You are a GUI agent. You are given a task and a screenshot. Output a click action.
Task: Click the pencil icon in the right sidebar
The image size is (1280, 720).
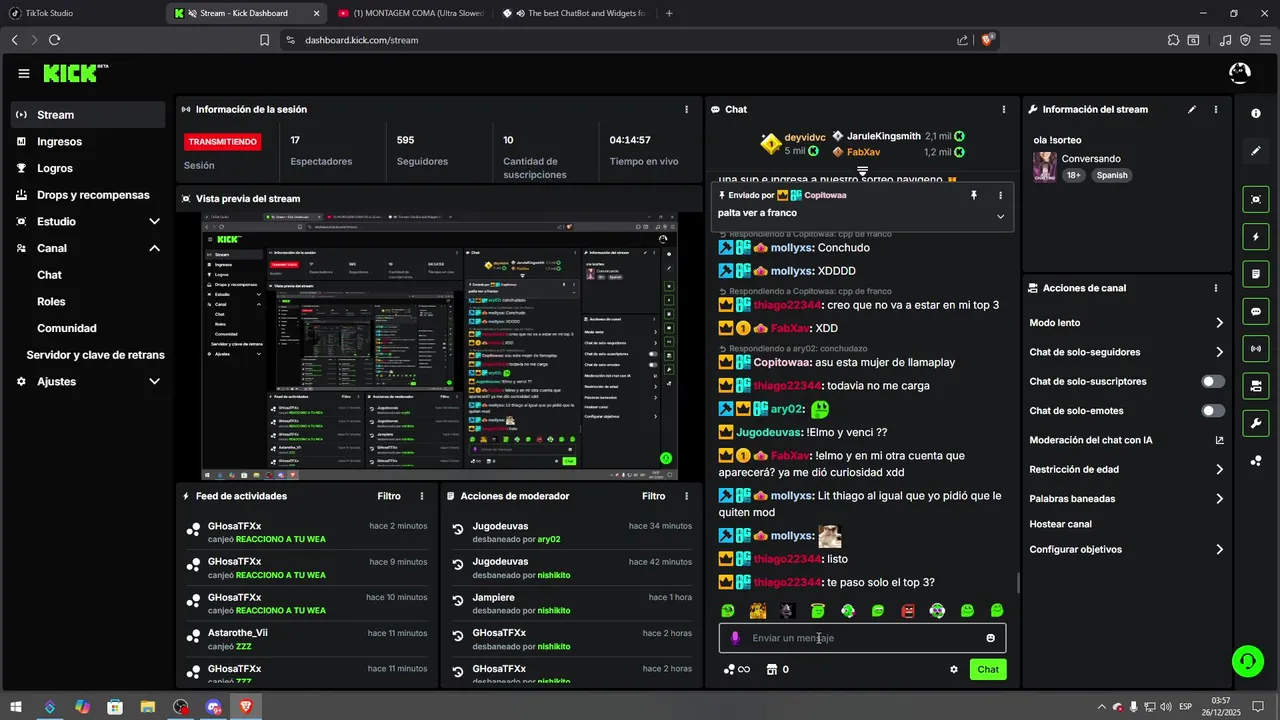click(1256, 151)
